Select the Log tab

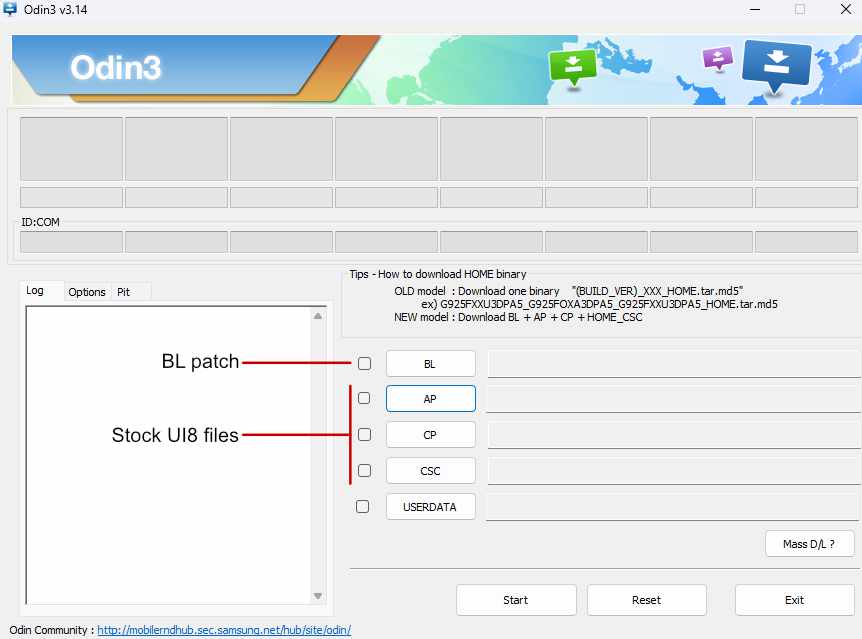[x=38, y=290]
